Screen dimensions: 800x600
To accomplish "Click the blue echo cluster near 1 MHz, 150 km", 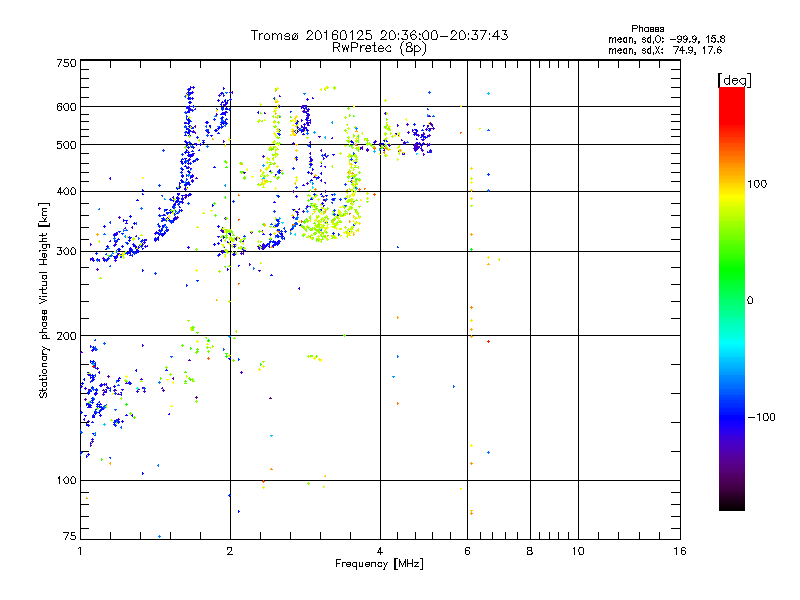I will click(94, 398).
